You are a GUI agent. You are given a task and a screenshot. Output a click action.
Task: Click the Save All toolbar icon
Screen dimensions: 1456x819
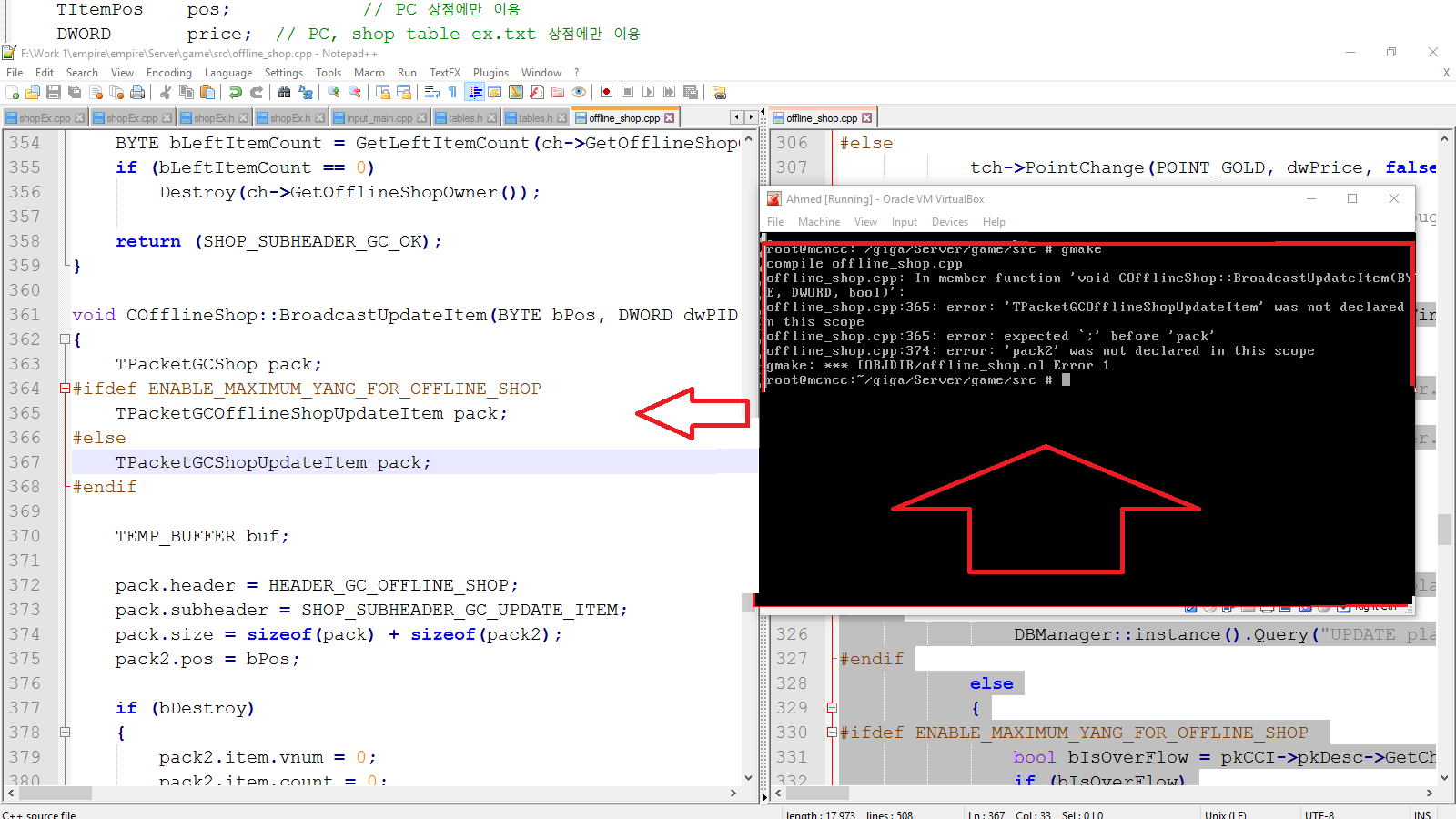[75, 92]
